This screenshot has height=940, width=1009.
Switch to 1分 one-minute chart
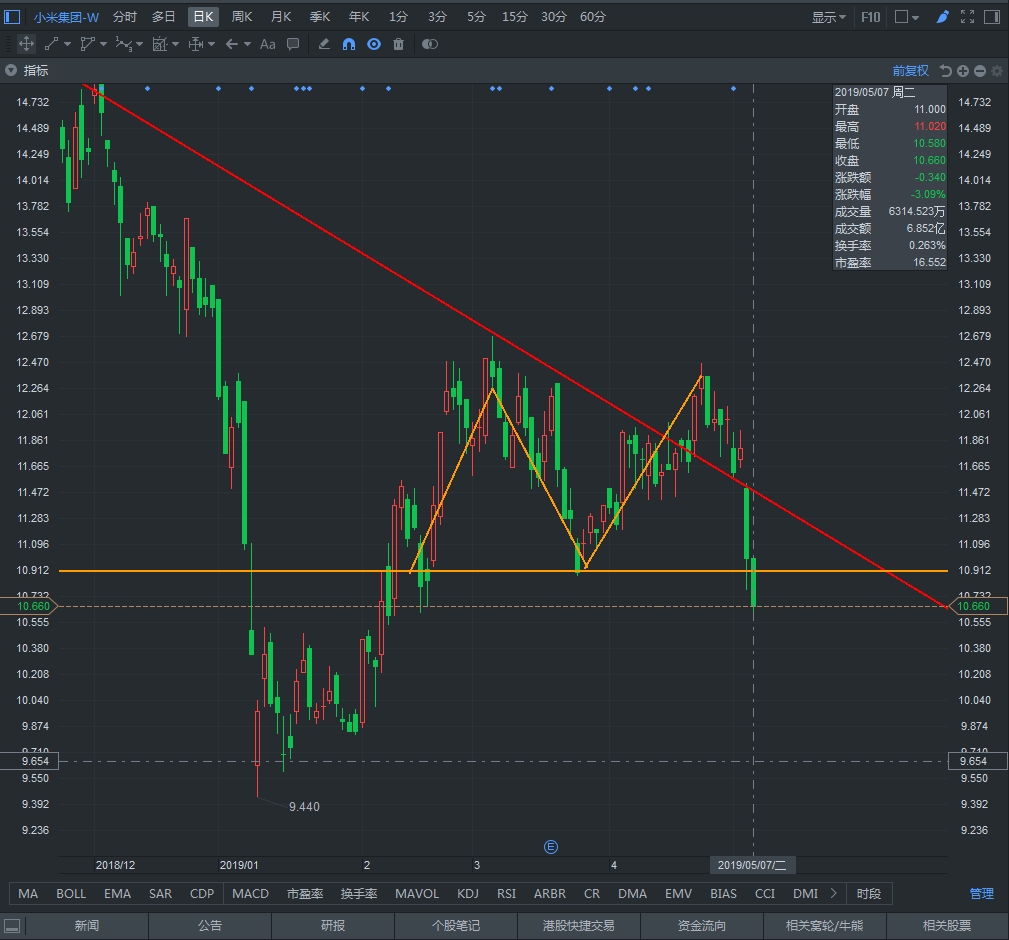(398, 17)
